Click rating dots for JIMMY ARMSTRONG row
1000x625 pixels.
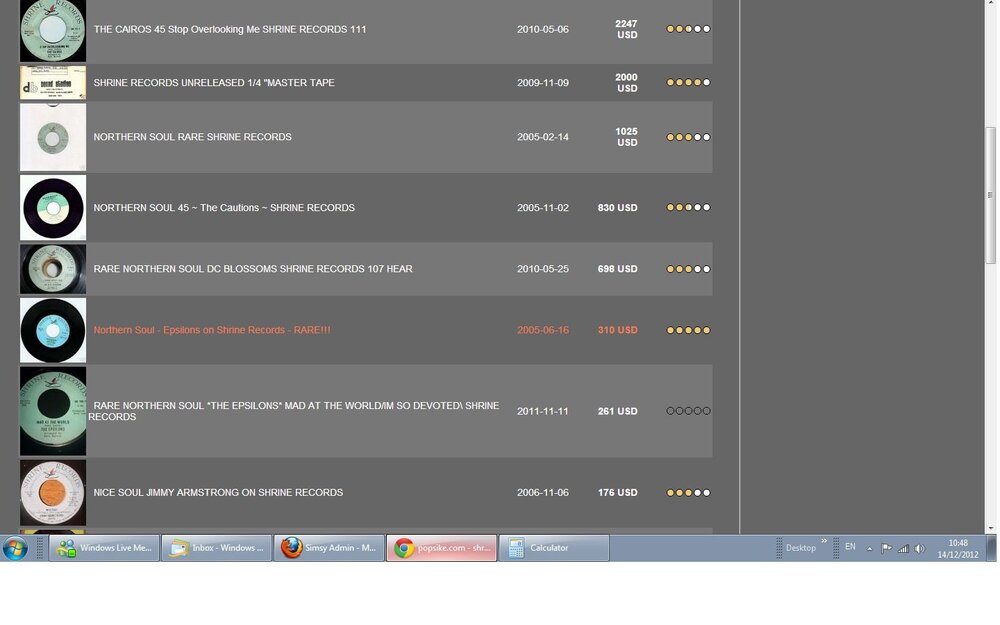coord(688,493)
